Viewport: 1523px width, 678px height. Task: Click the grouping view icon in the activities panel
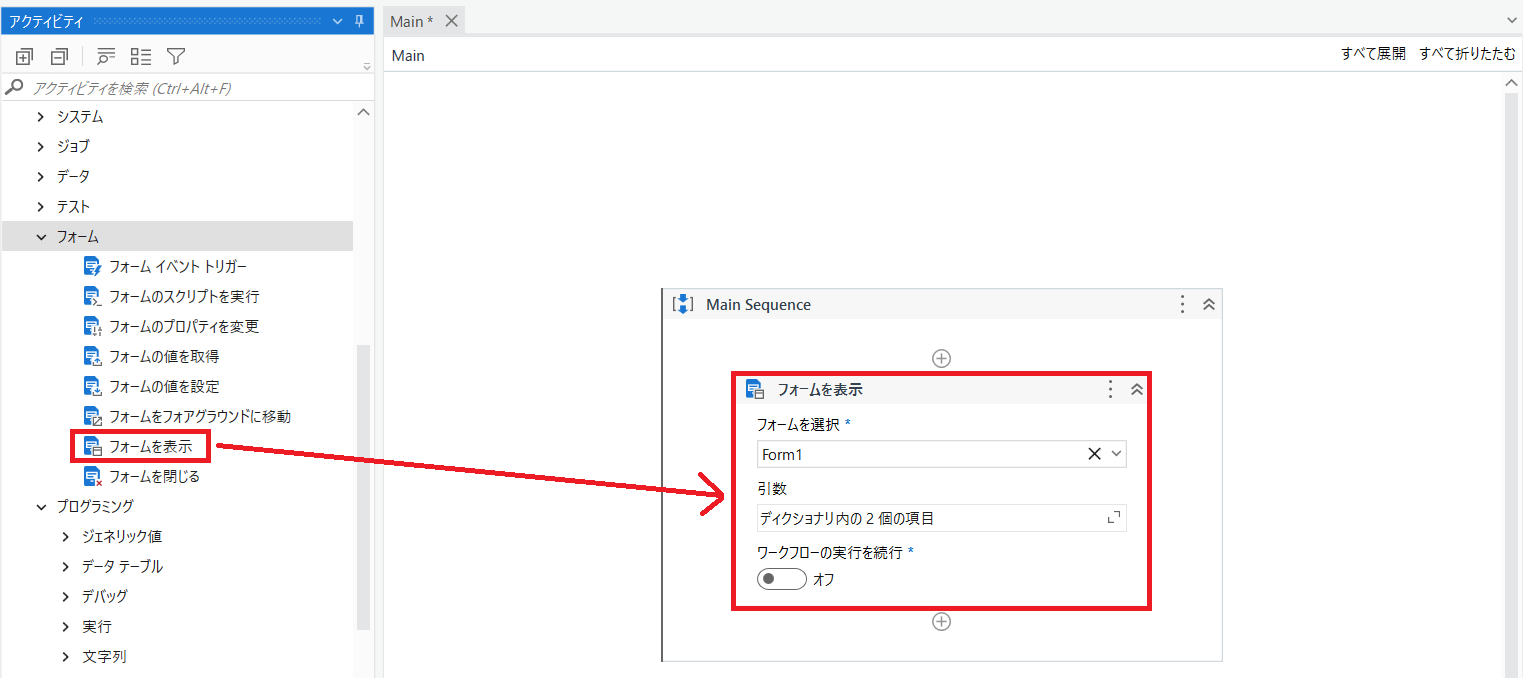pos(141,56)
